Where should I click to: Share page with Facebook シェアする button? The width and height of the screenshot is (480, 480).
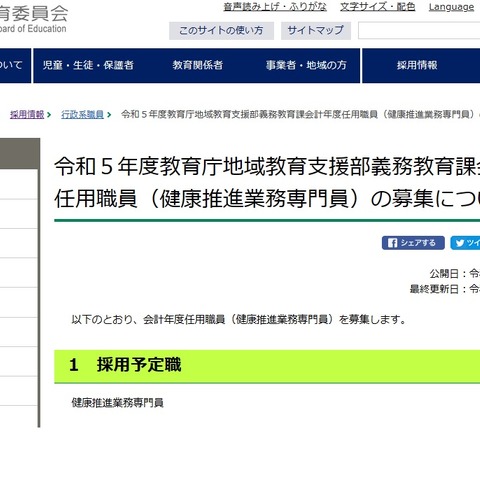tap(413, 243)
